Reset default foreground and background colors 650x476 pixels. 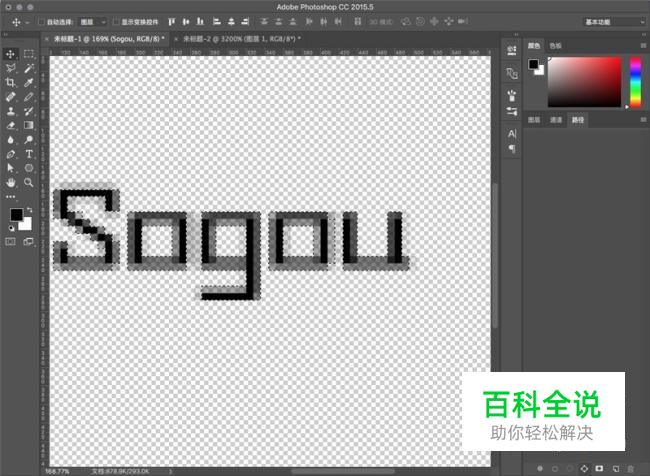point(11,228)
